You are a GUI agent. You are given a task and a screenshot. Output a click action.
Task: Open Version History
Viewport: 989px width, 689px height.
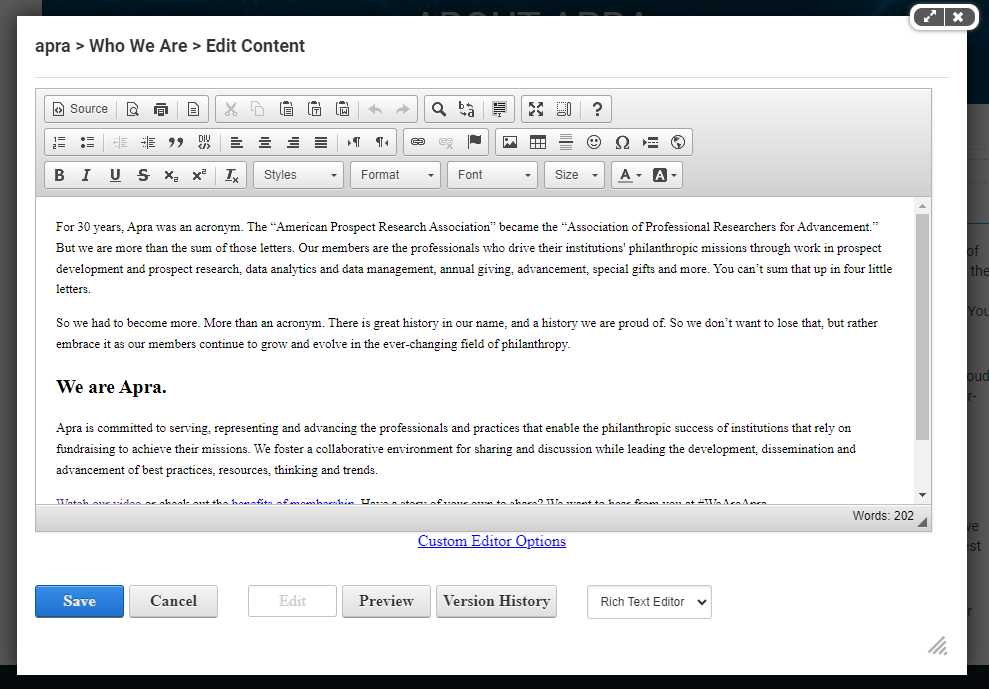[x=496, y=601]
